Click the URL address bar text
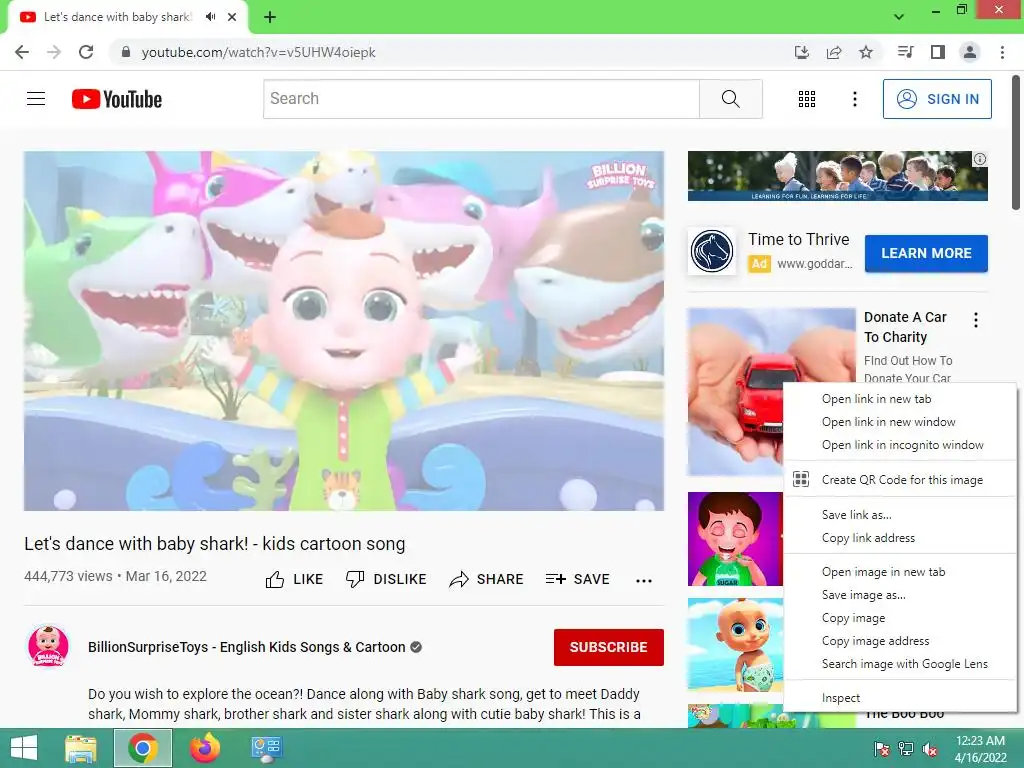Screen dimensions: 1024x768 click(x=259, y=52)
